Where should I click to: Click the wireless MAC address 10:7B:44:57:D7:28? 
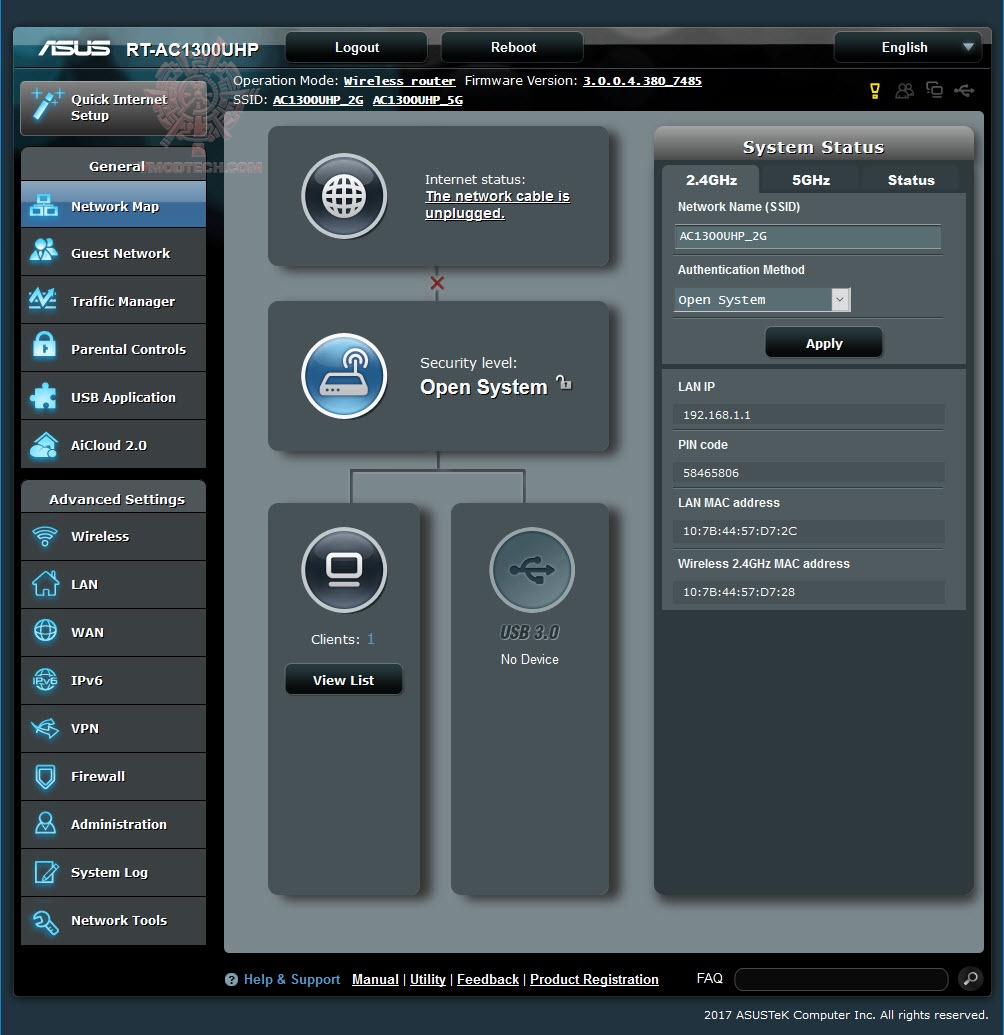(739, 592)
